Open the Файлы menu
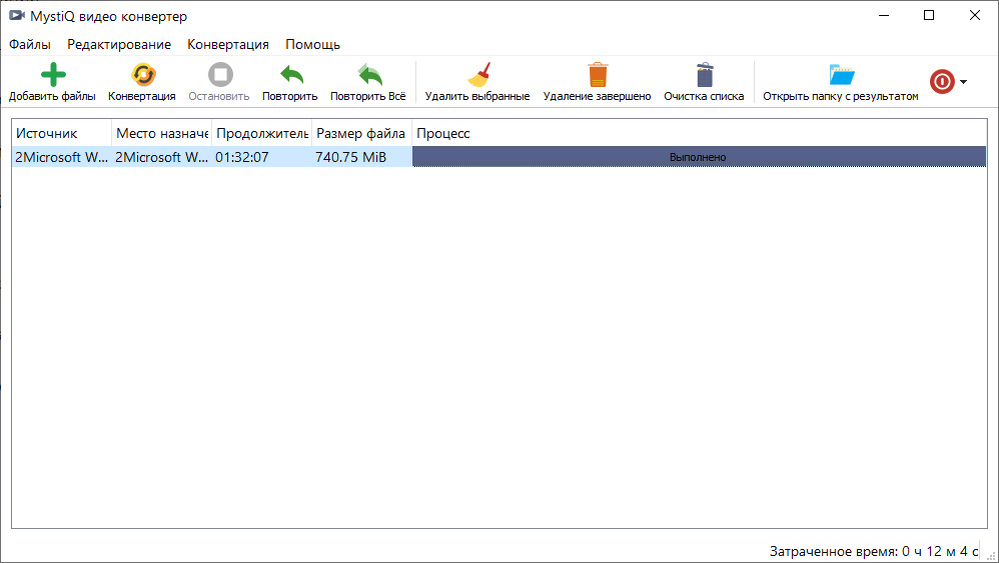 (30, 45)
